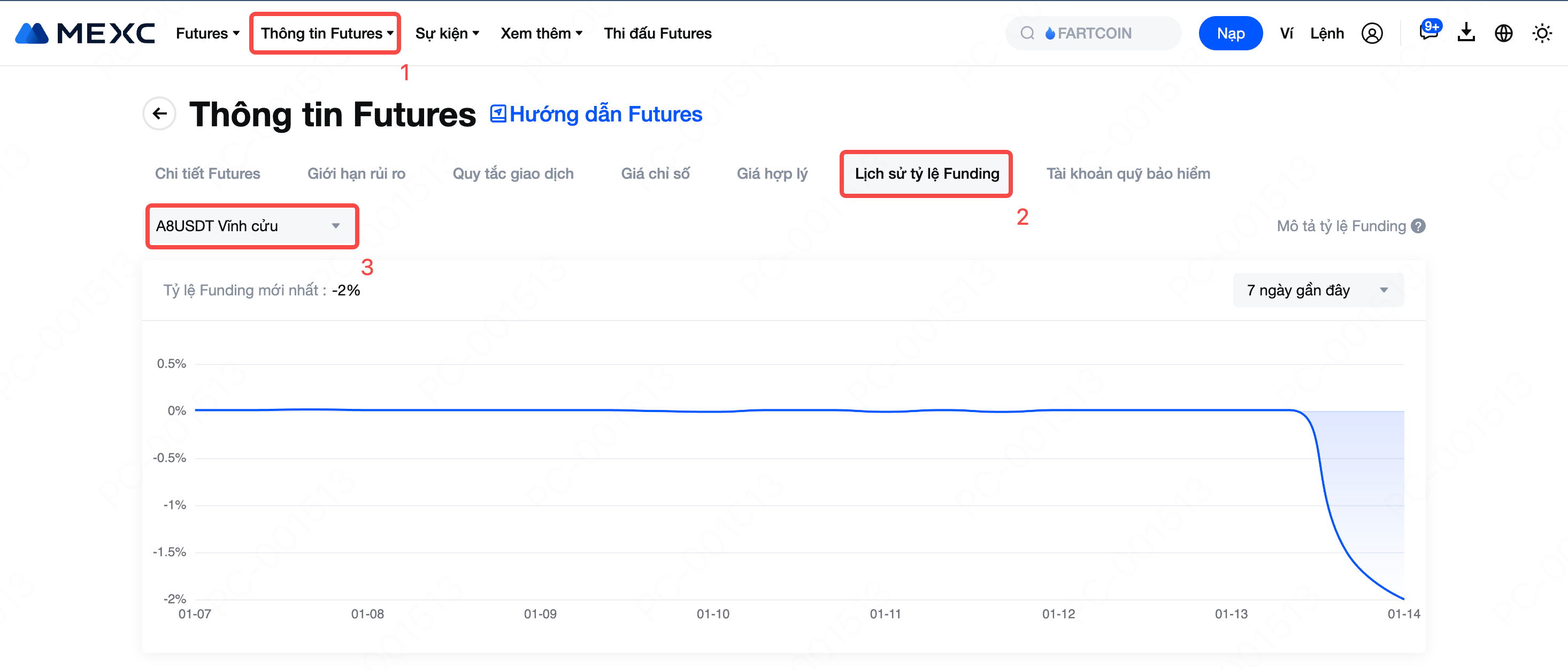This screenshot has width=1568, height=670.
Task: Expand the Futures menu
Action: coord(207,34)
